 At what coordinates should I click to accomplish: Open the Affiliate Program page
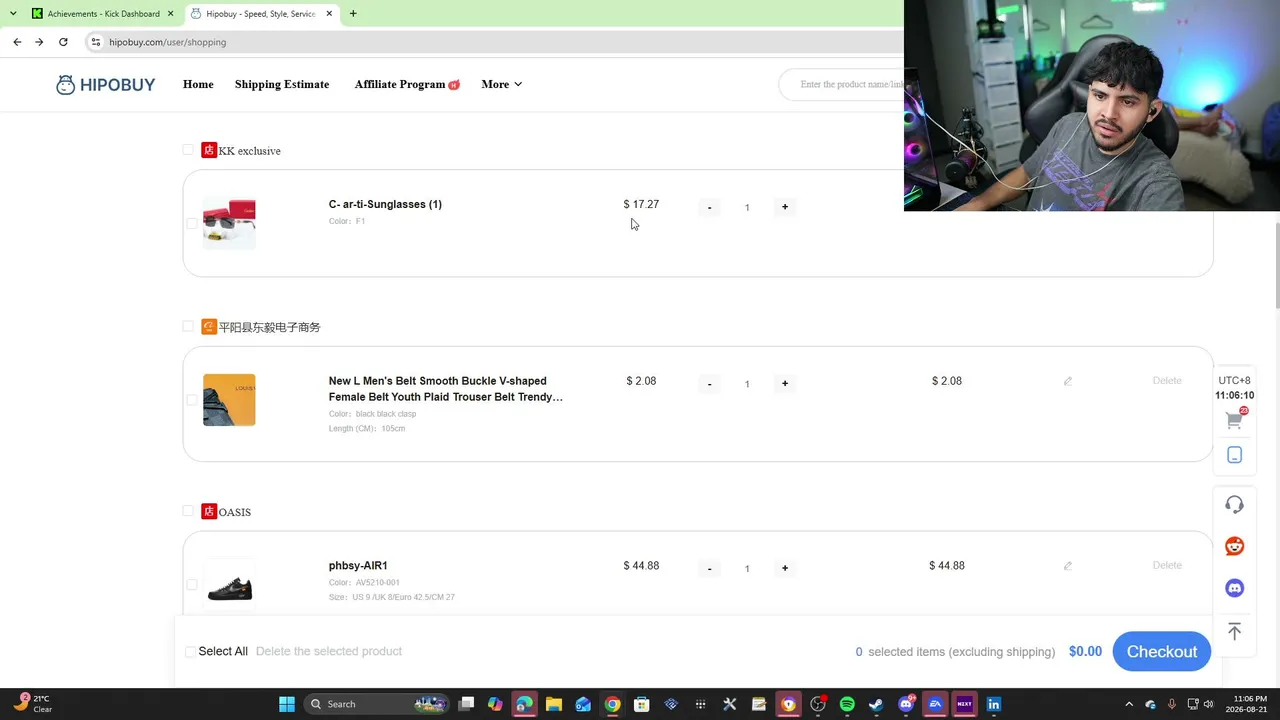[406, 85]
